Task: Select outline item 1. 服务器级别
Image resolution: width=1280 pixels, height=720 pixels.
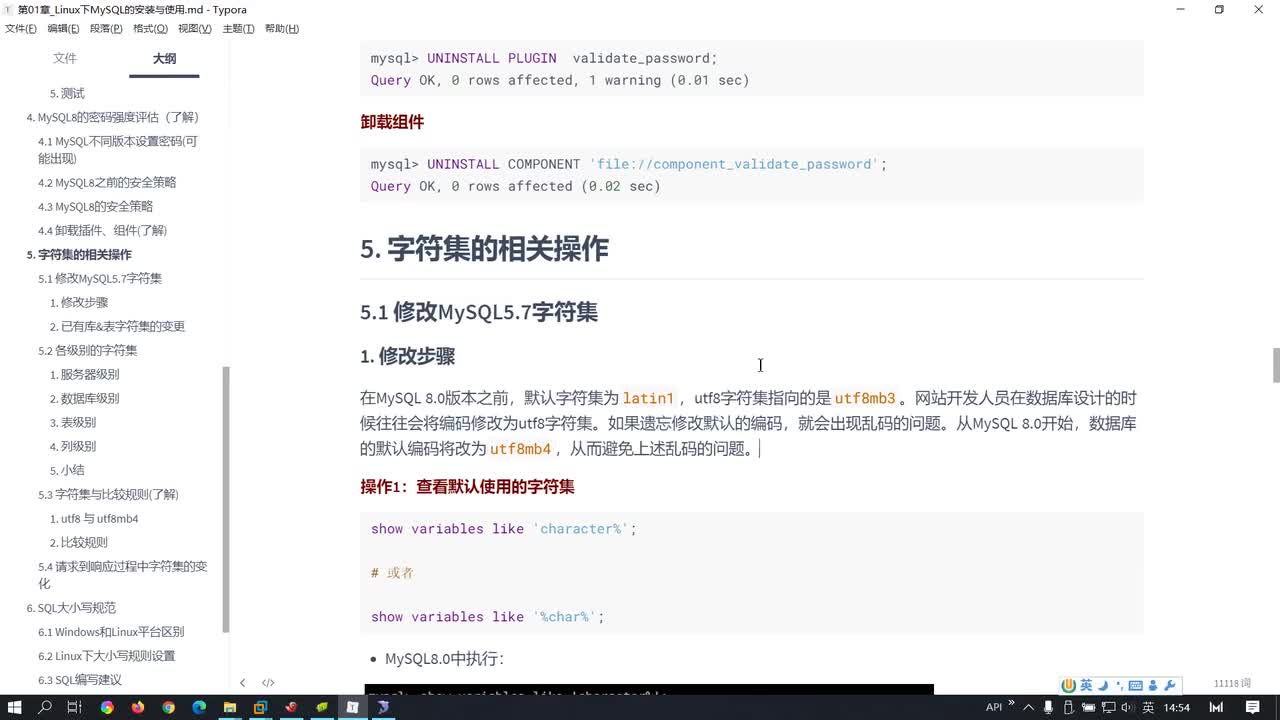Action: point(84,375)
